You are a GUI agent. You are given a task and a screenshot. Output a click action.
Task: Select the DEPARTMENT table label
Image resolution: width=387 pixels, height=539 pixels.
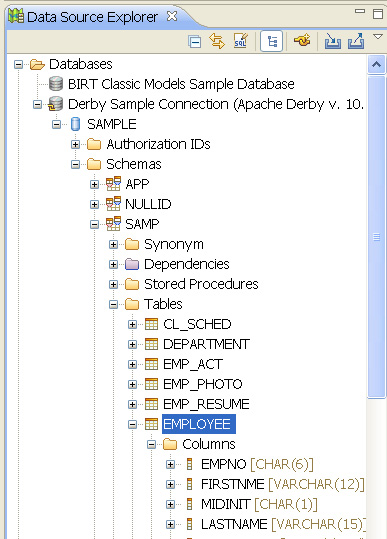coord(206,344)
